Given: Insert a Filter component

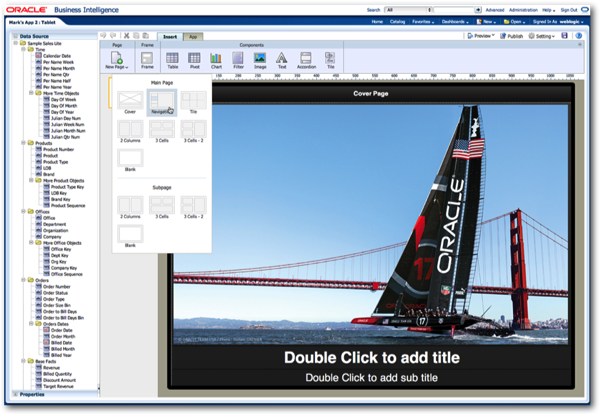Looking at the screenshot, I should tap(238, 60).
